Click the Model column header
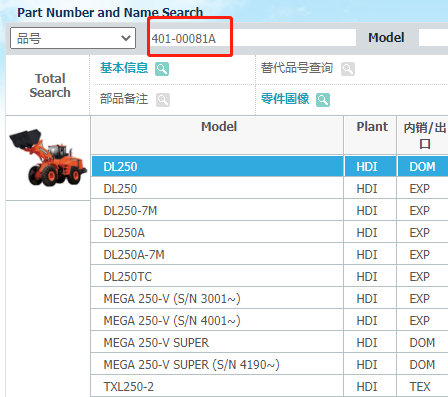Image resolution: width=448 pixels, height=397 pixels. [x=217, y=135]
